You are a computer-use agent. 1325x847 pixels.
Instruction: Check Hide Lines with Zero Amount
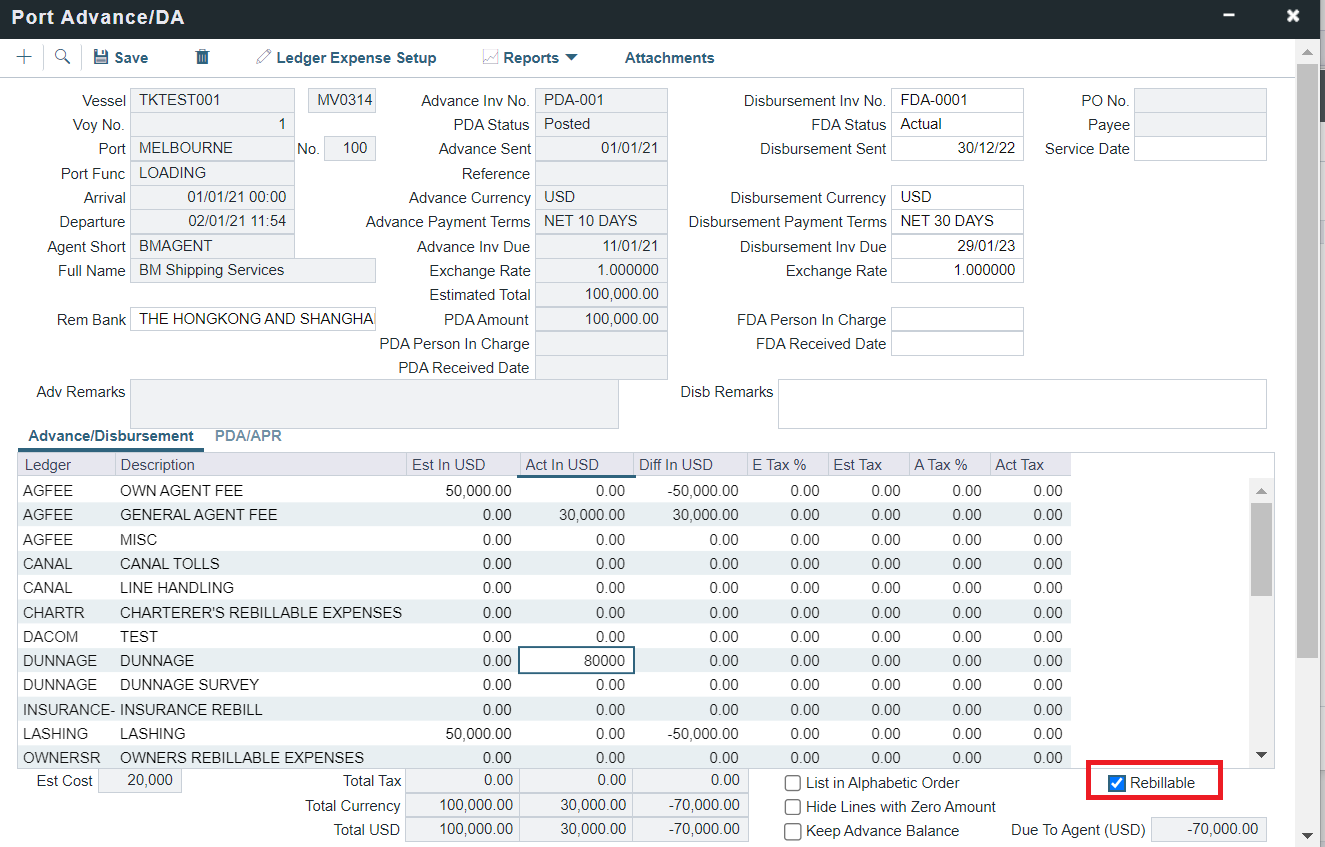(x=793, y=807)
